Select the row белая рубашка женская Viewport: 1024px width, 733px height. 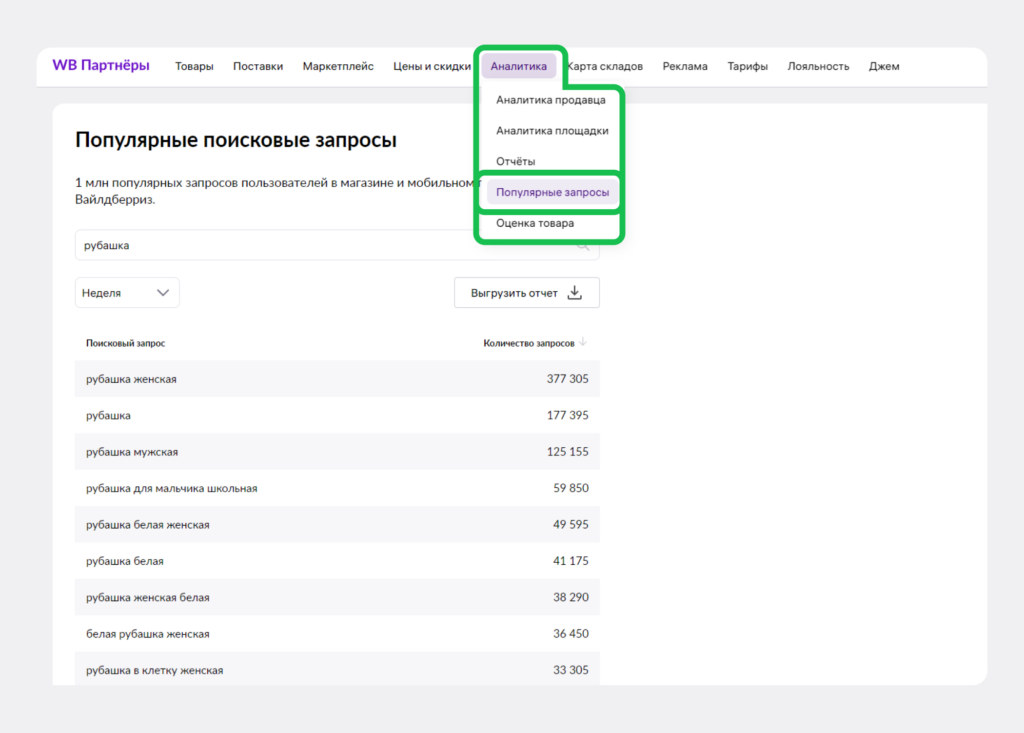337,634
